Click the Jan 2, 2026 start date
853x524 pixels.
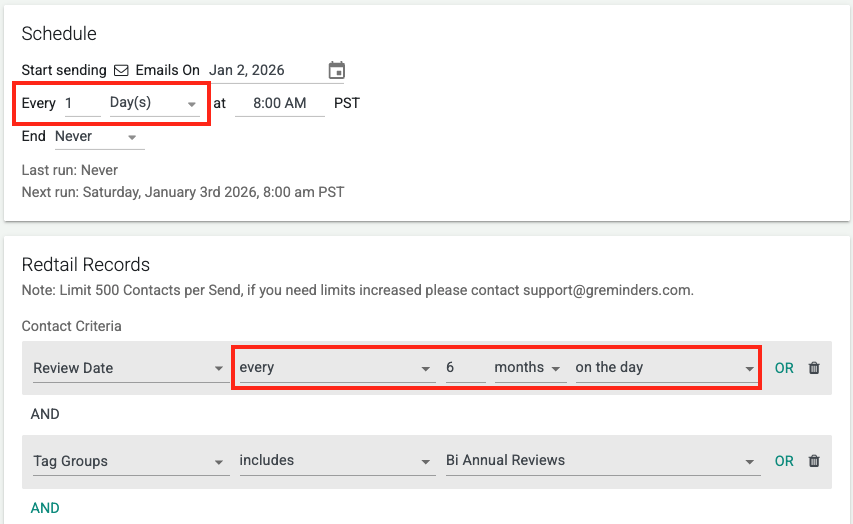click(260, 70)
